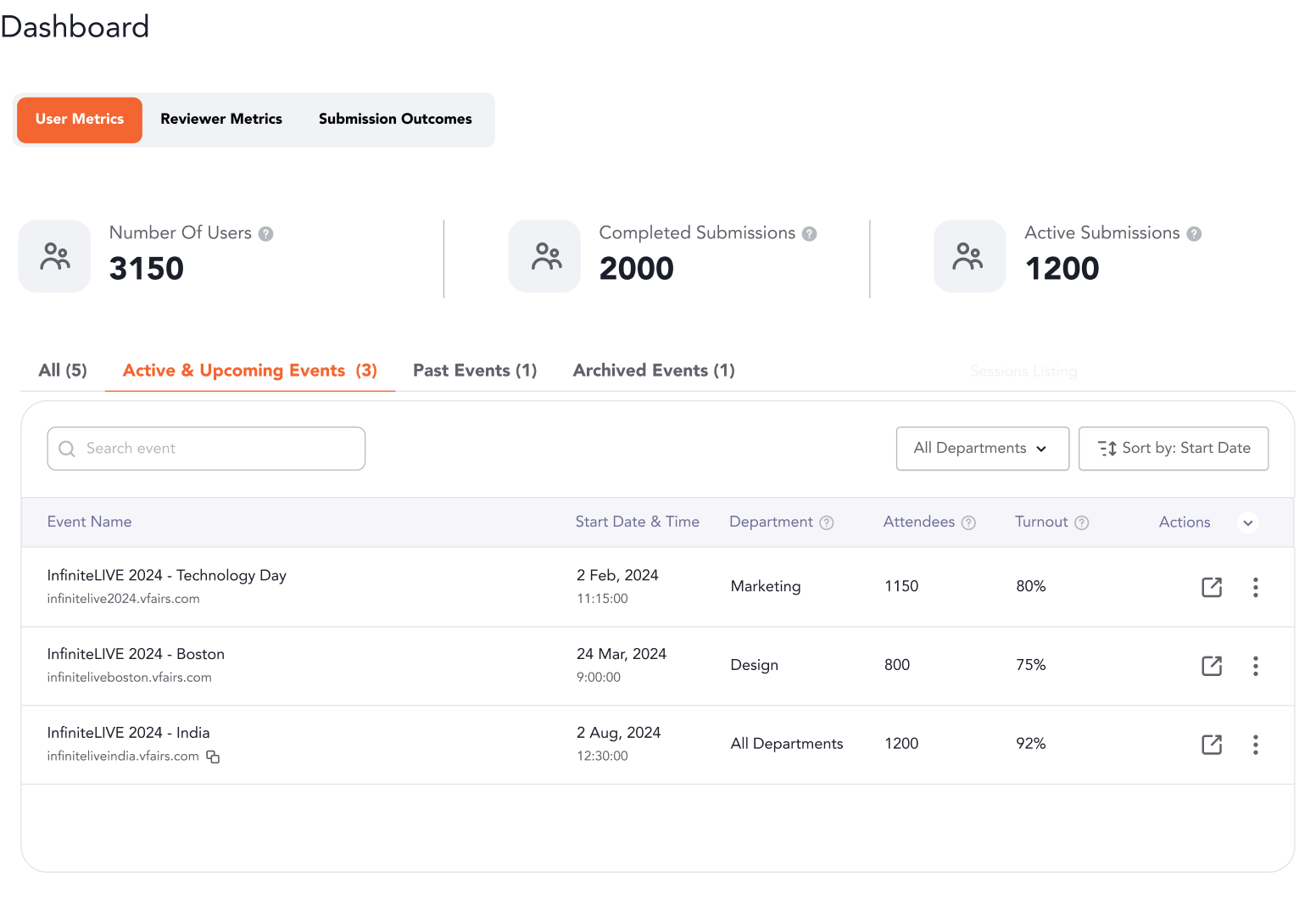Open more options for Boston event

pyautogui.click(x=1255, y=666)
